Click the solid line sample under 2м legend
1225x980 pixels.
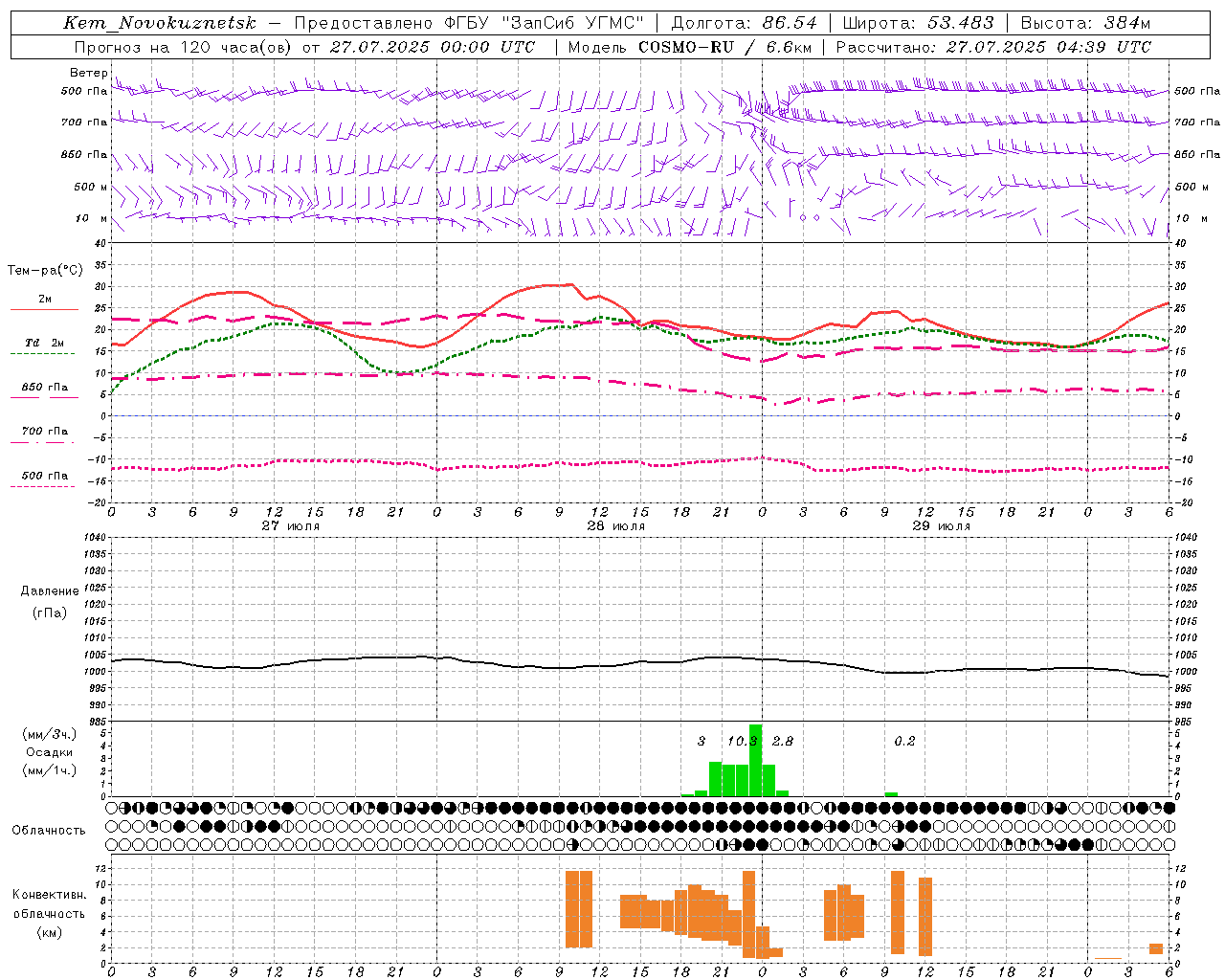pyautogui.click(x=44, y=310)
